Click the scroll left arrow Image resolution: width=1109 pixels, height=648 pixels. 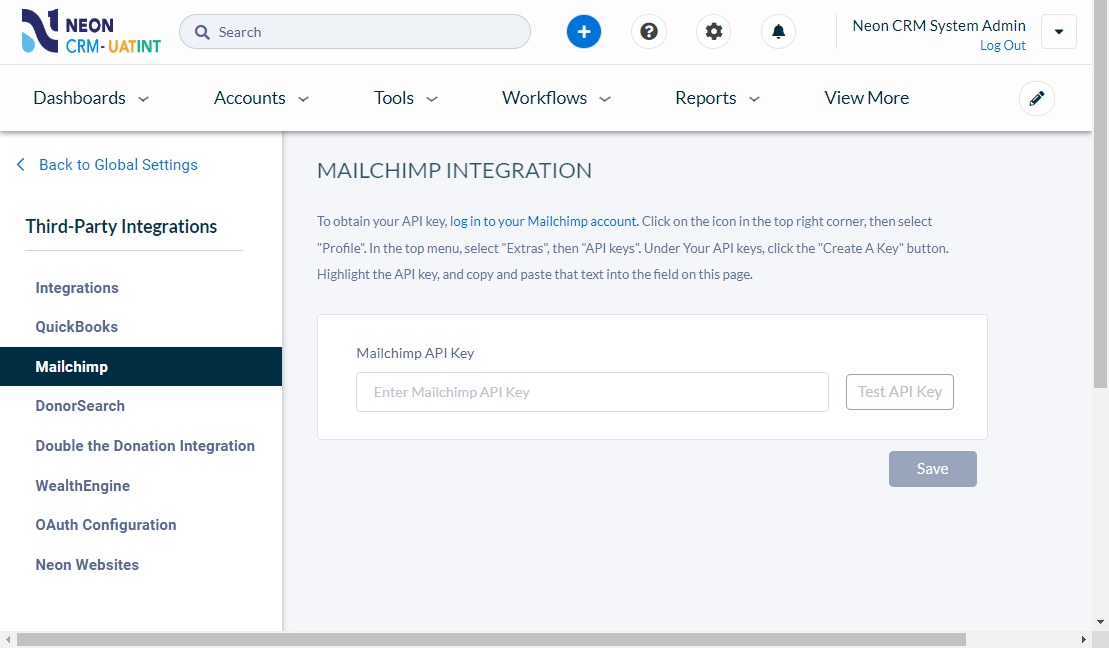click(8, 640)
